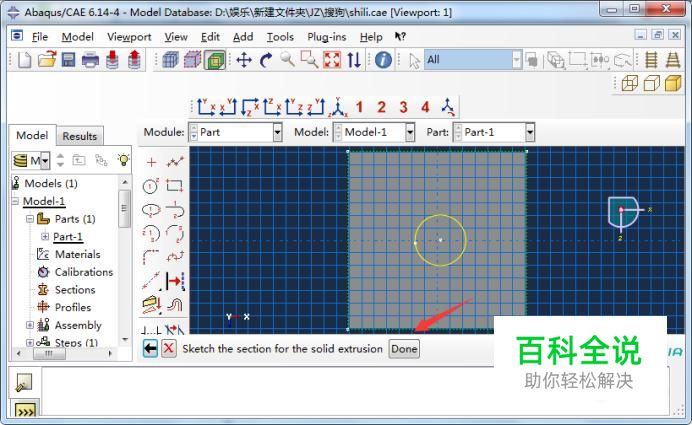
Task: Click the Done button
Action: [x=404, y=349]
